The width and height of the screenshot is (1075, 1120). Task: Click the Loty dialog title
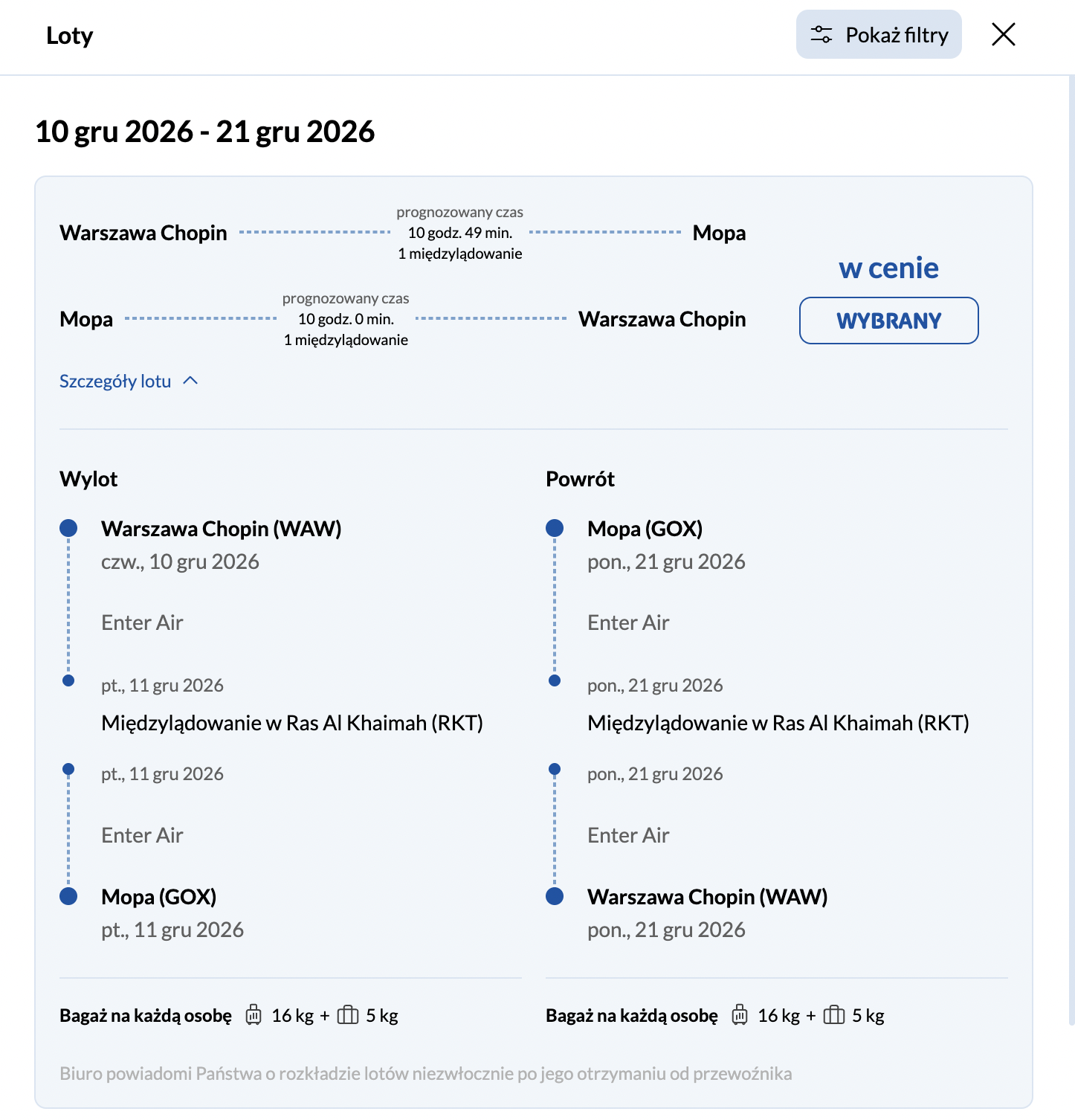70,35
